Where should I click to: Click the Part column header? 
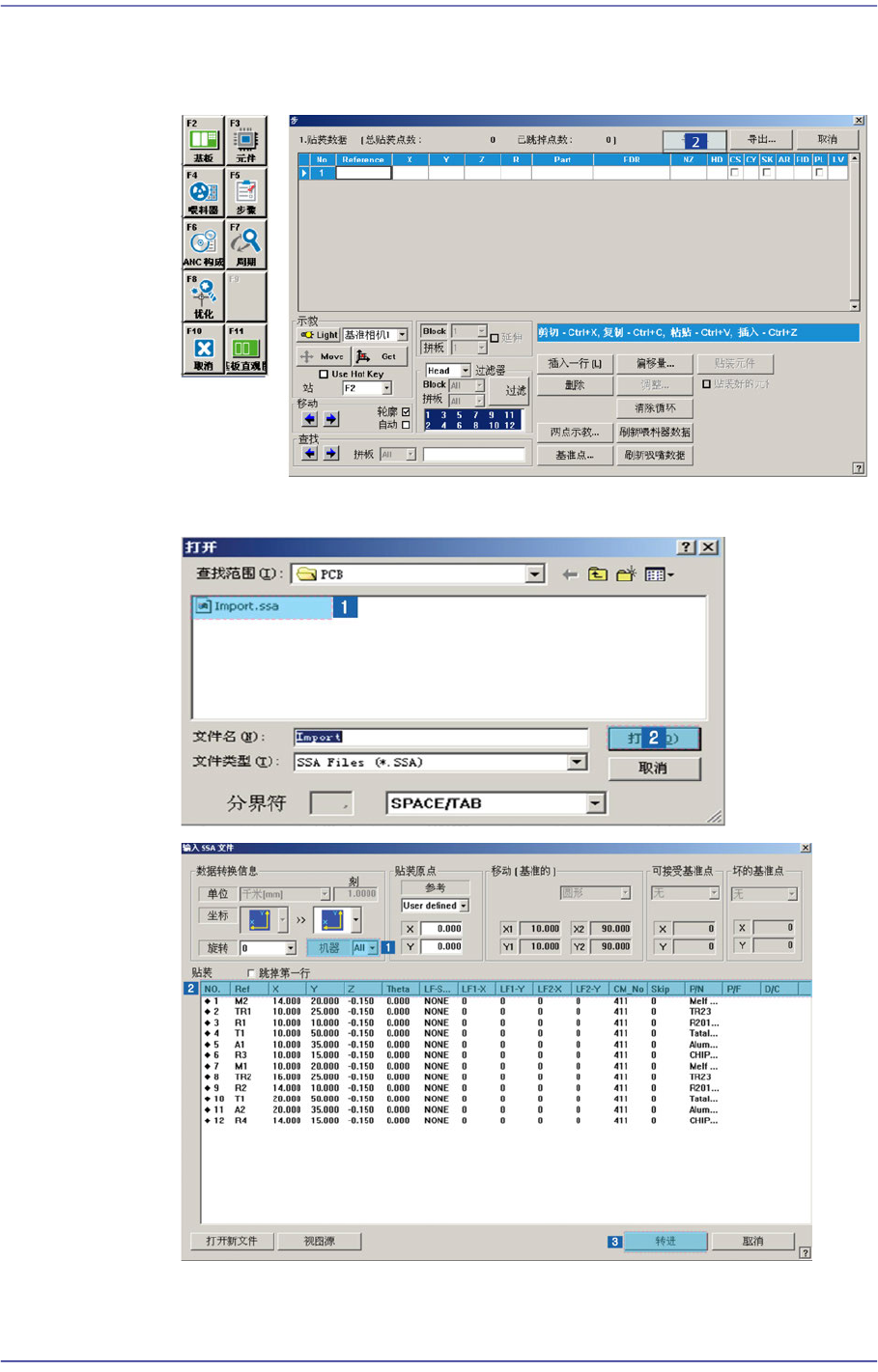click(x=562, y=159)
